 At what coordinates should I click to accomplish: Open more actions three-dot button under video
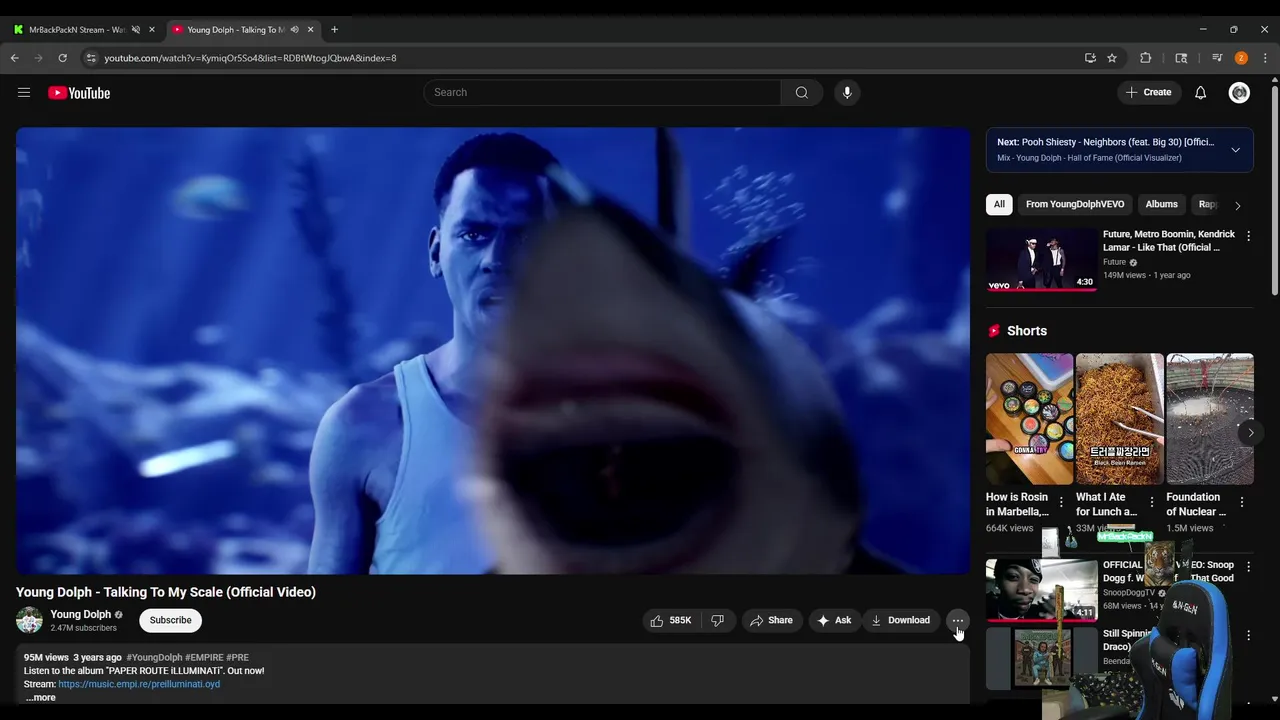(x=958, y=621)
